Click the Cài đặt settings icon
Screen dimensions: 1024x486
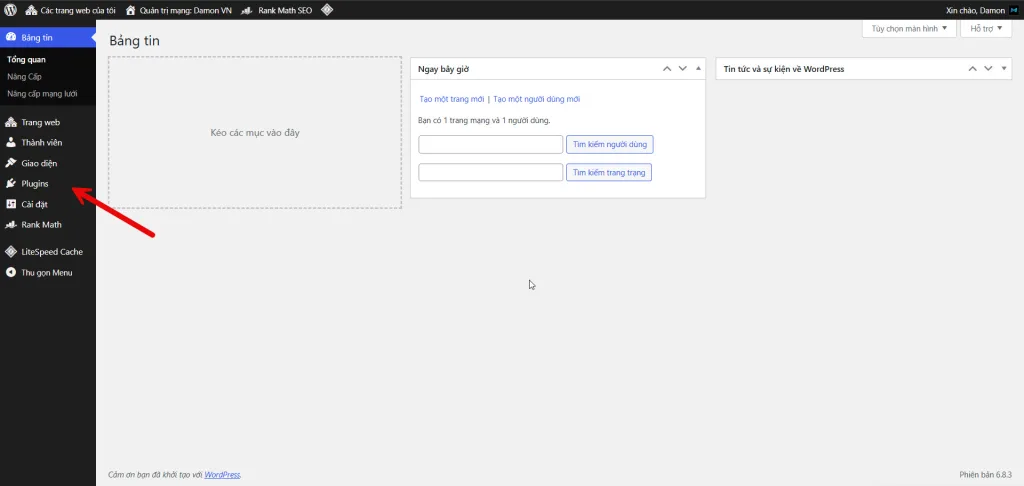click(x=11, y=204)
